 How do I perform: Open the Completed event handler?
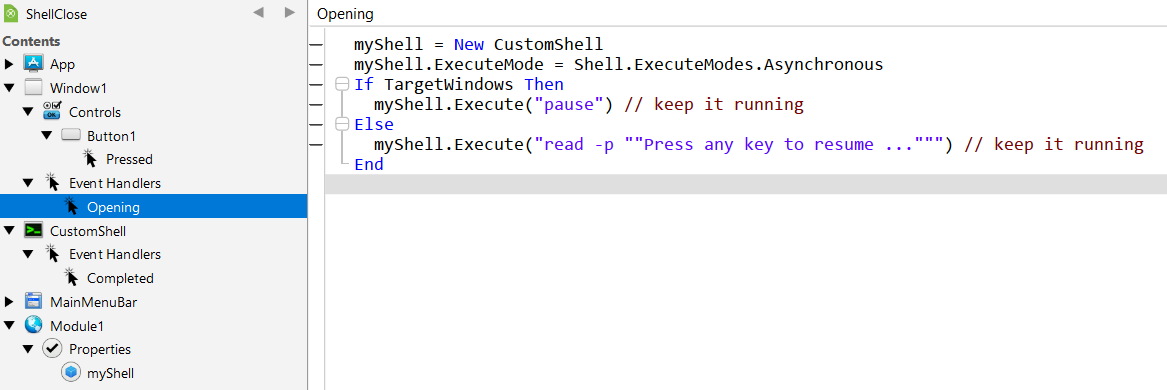coord(121,278)
